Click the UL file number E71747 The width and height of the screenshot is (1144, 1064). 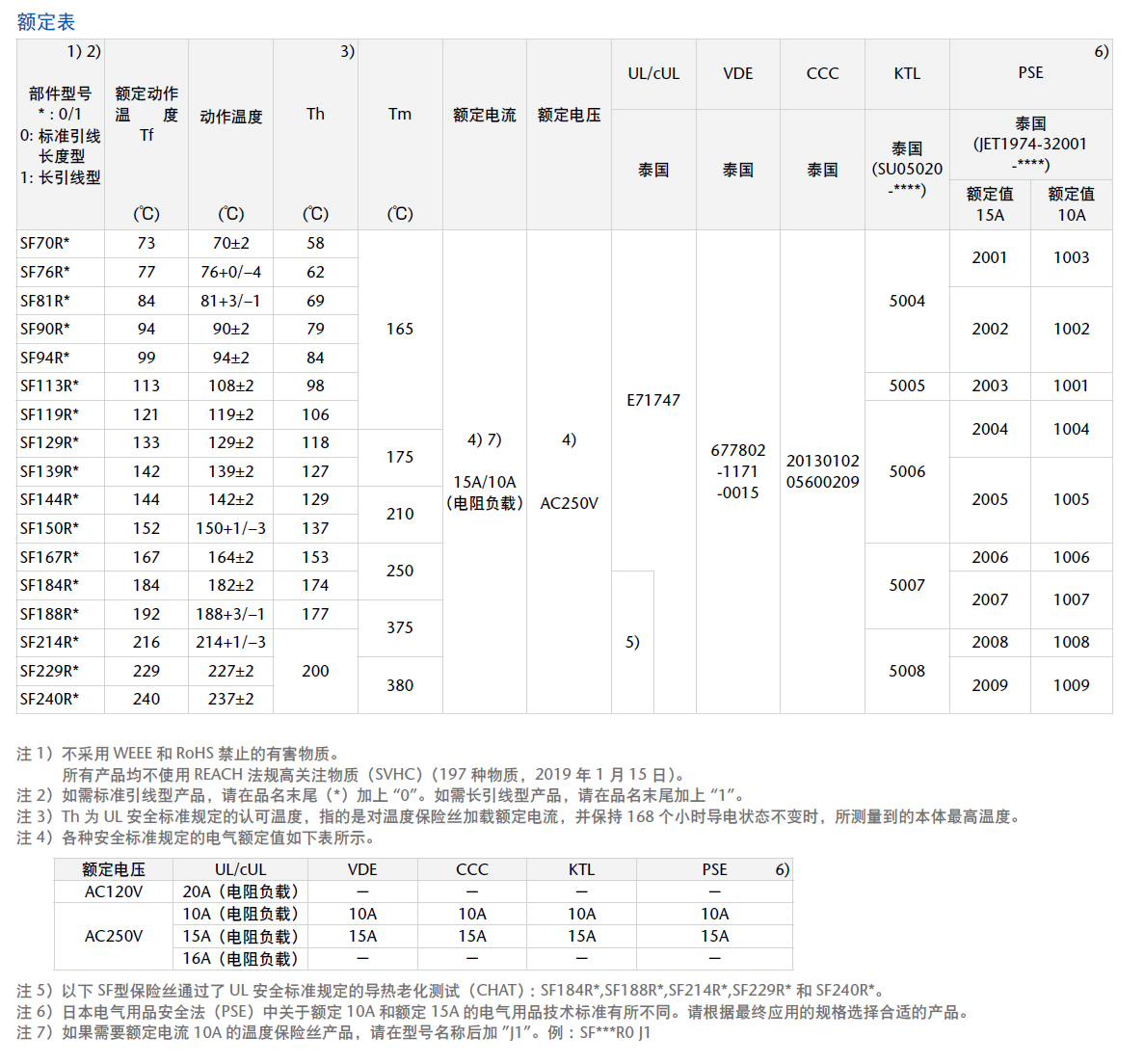click(x=653, y=400)
